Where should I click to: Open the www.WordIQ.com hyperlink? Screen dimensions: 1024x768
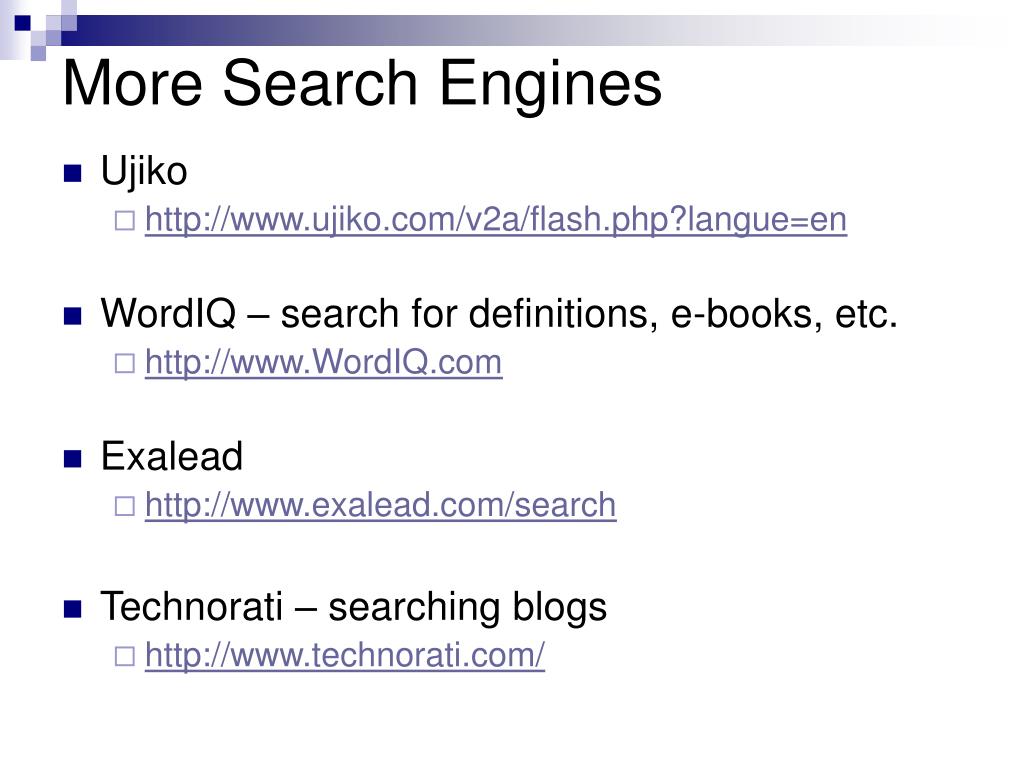pyautogui.click(x=323, y=362)
